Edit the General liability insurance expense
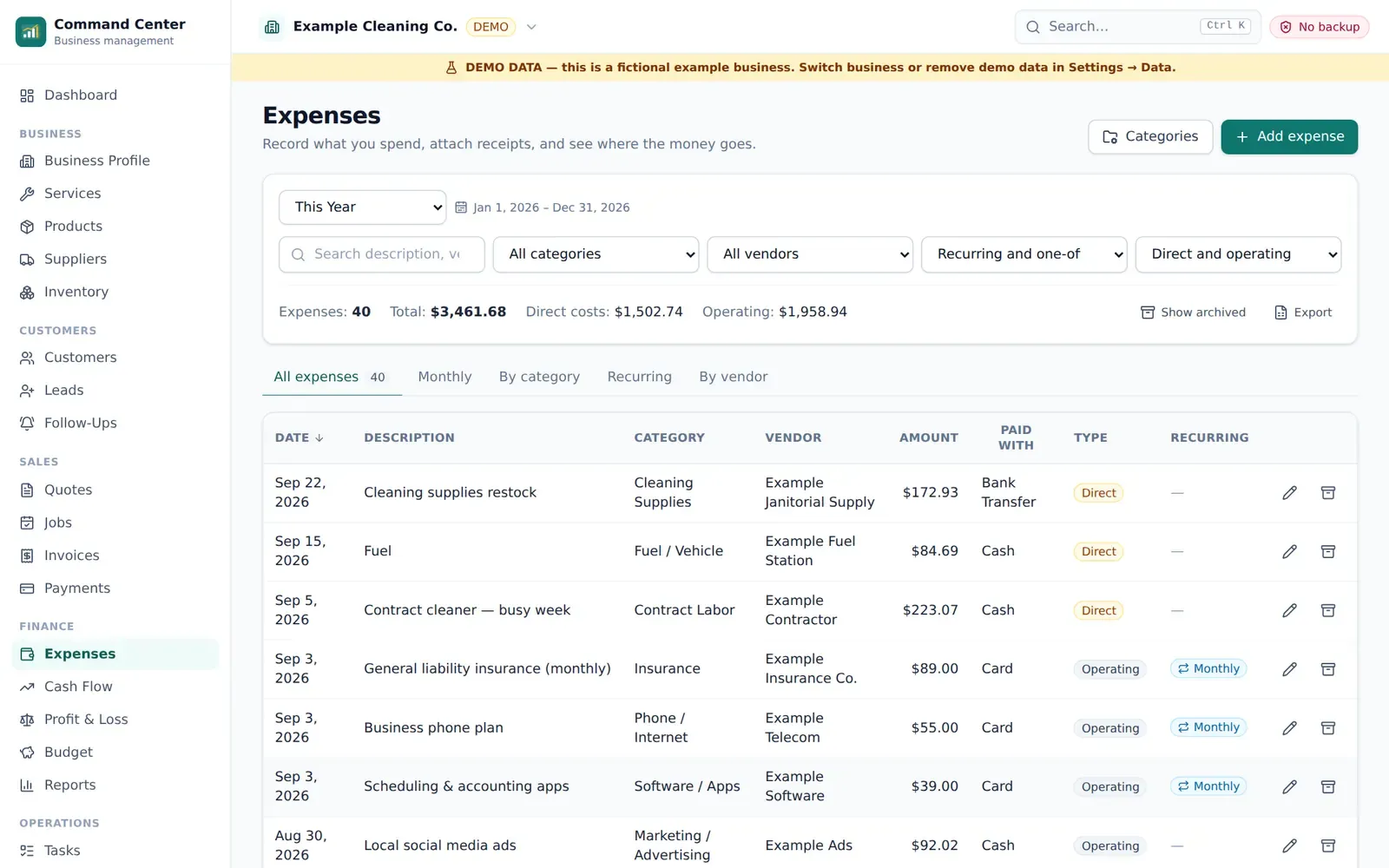 click(x=1289, y=669)
